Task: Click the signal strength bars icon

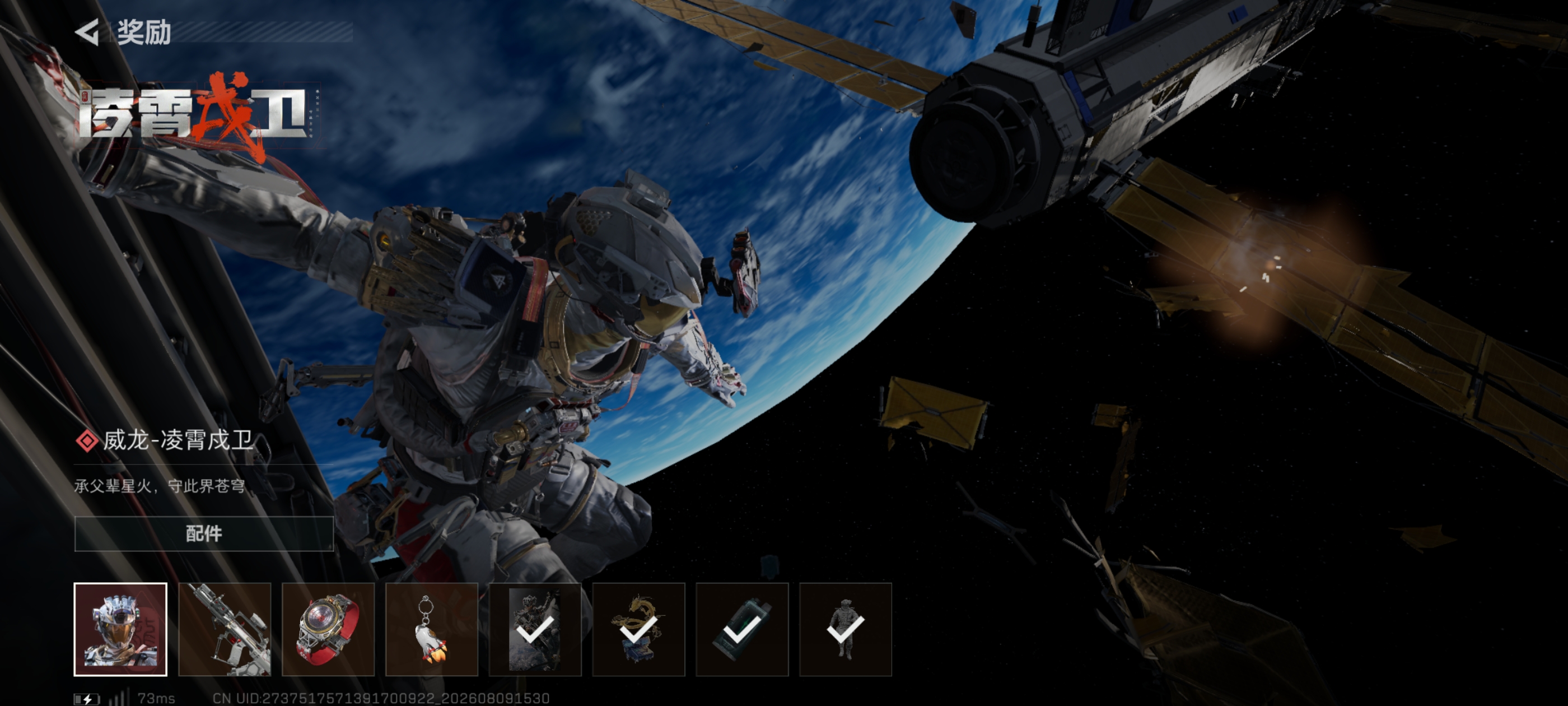Action: point(119,698)
